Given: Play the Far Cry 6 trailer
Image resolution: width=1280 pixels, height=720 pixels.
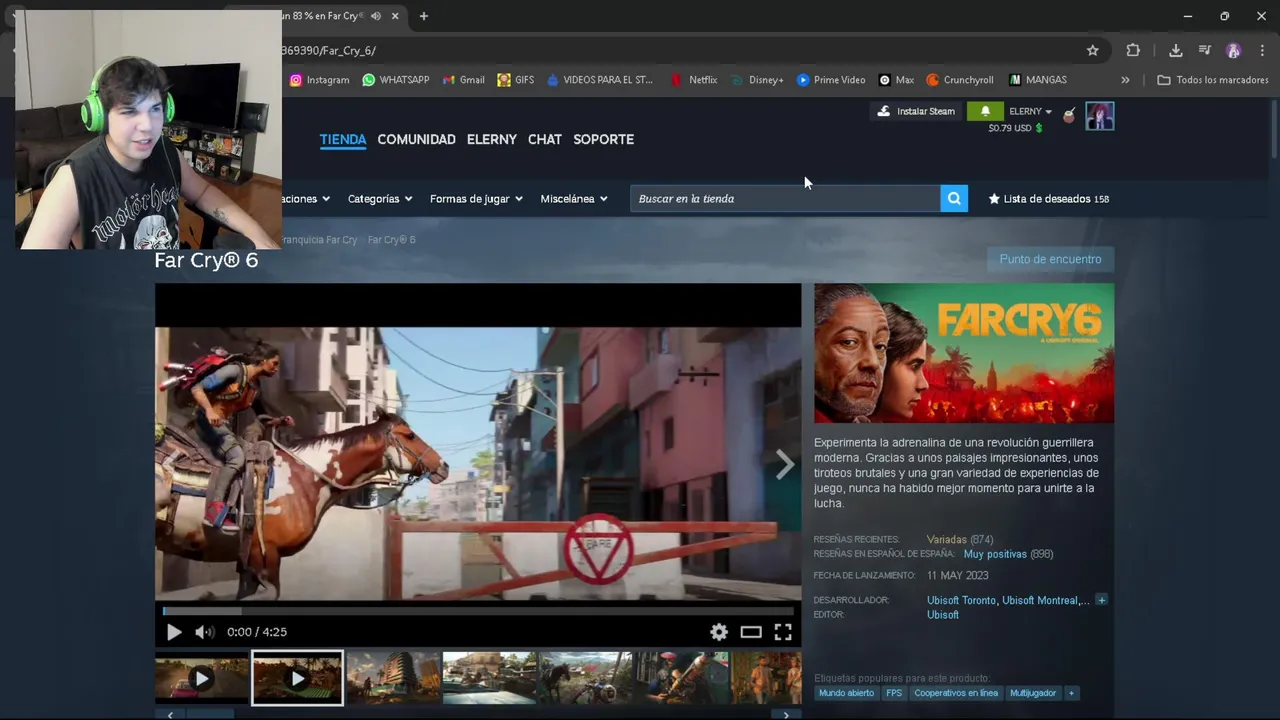Looking at the screenshot, I should click(x=174, y=632).
